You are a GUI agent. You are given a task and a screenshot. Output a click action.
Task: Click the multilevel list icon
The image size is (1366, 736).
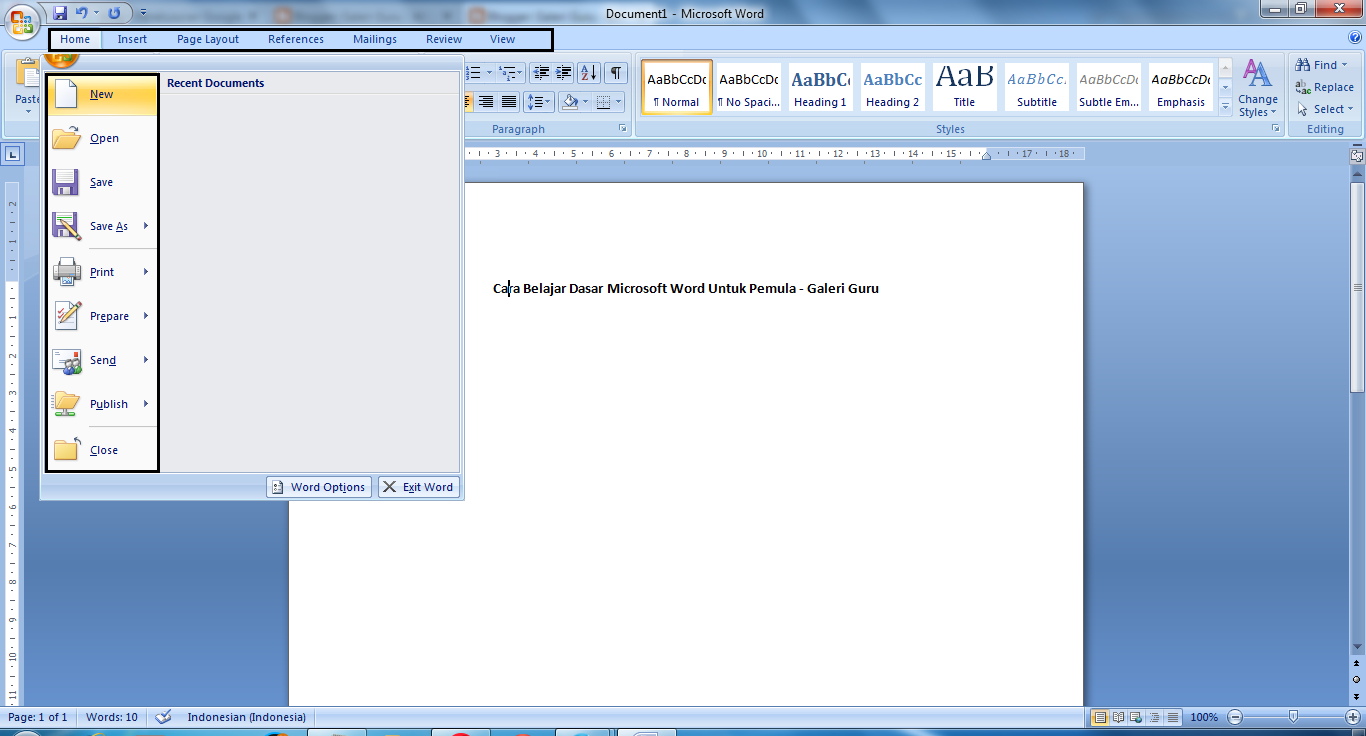click(510, 72)
